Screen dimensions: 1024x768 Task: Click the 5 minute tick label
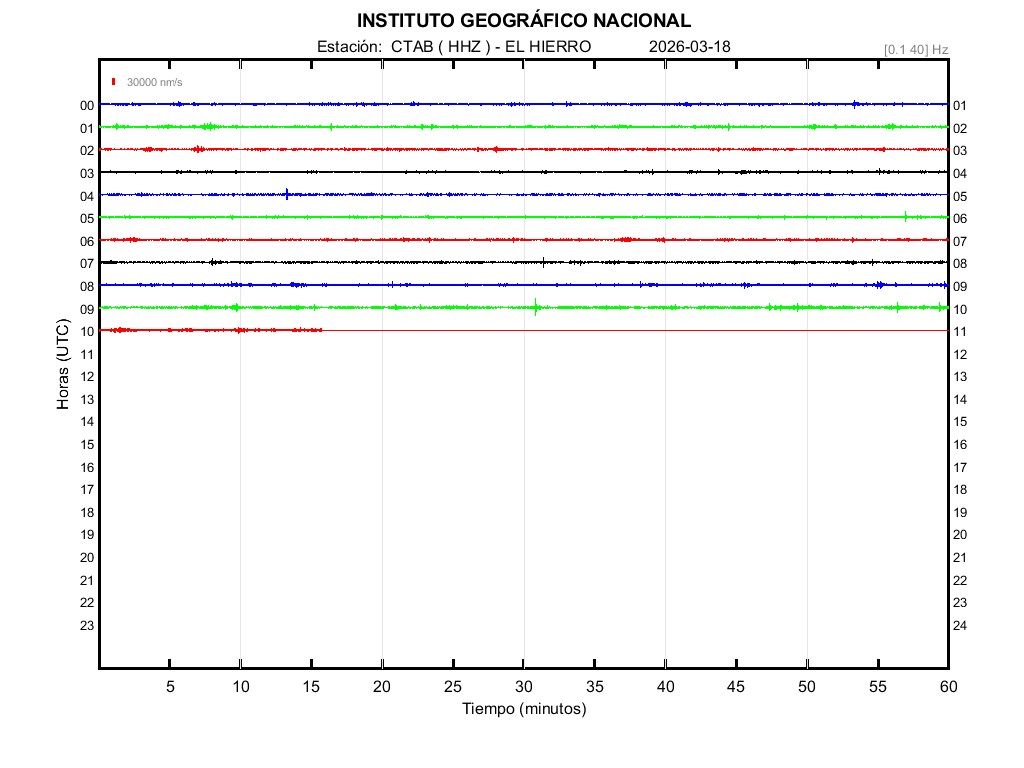pos(170,687)
